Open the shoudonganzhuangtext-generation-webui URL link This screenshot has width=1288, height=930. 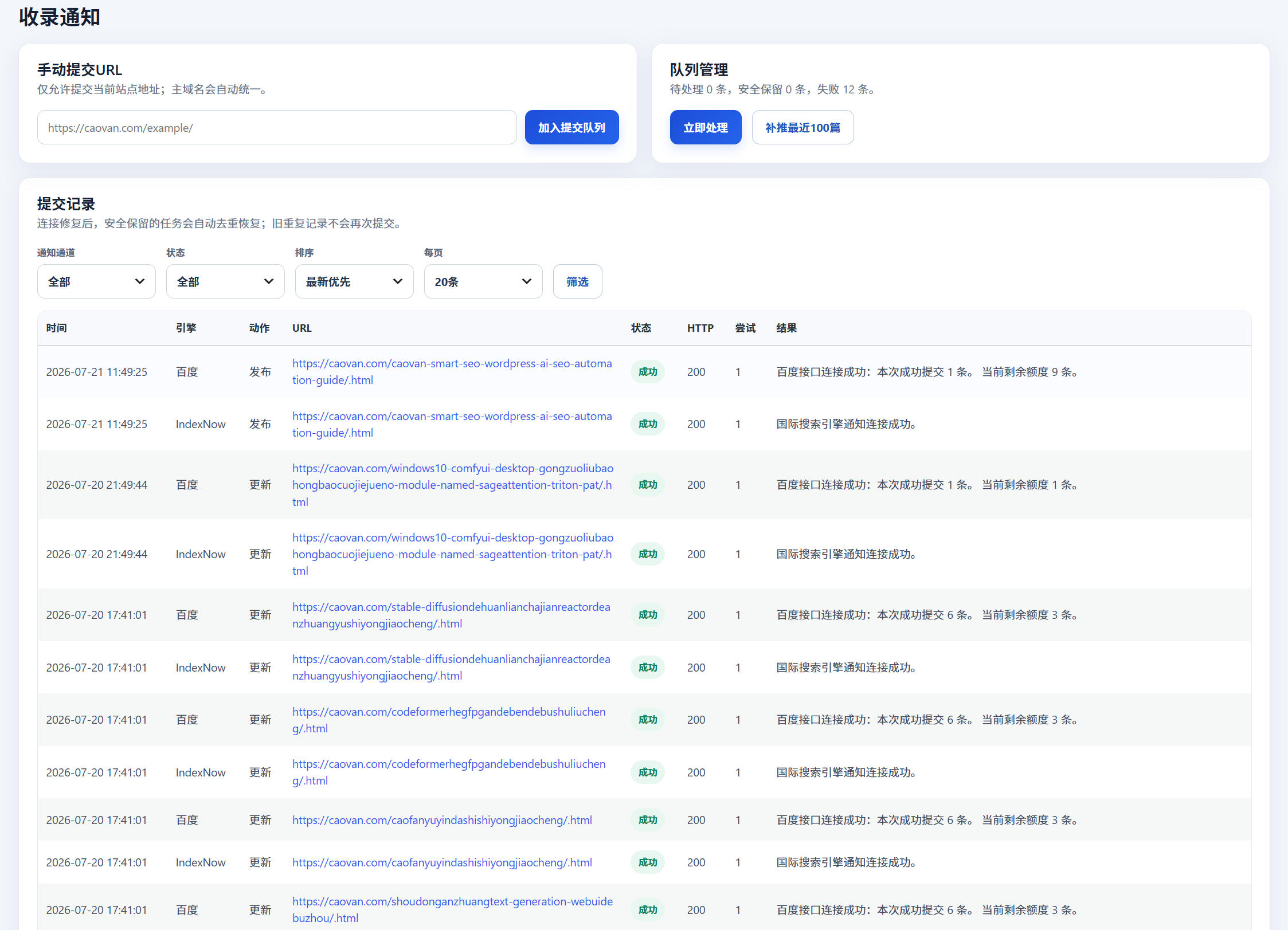(x=452, y=909)
